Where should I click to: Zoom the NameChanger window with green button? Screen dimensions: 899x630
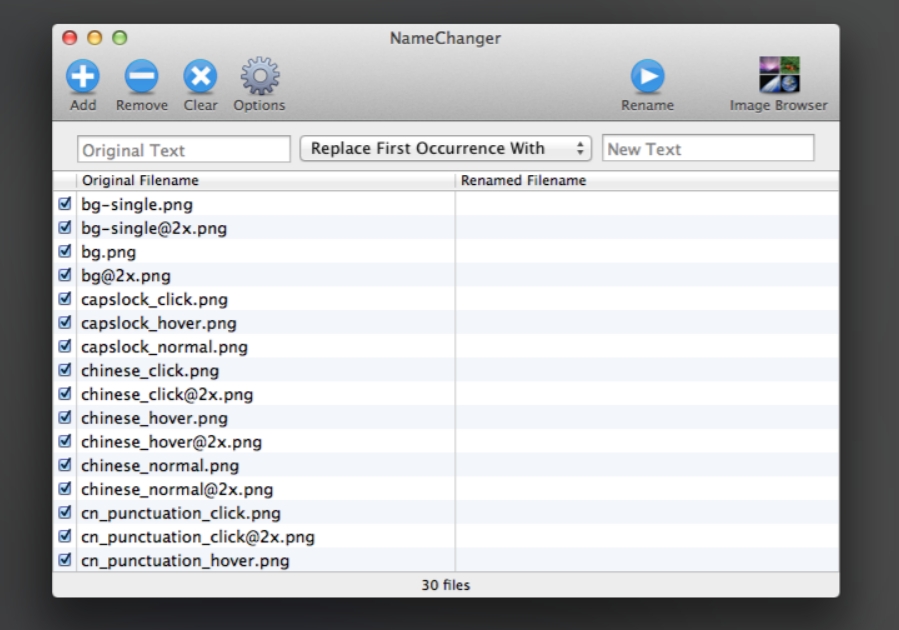(x=119, y=38)
